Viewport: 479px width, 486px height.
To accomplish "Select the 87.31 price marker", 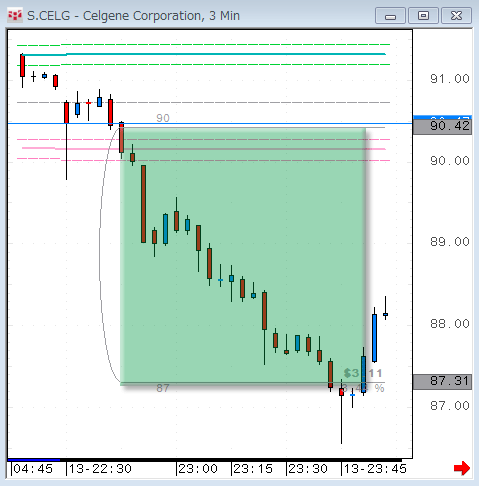I will coord(442,381).
